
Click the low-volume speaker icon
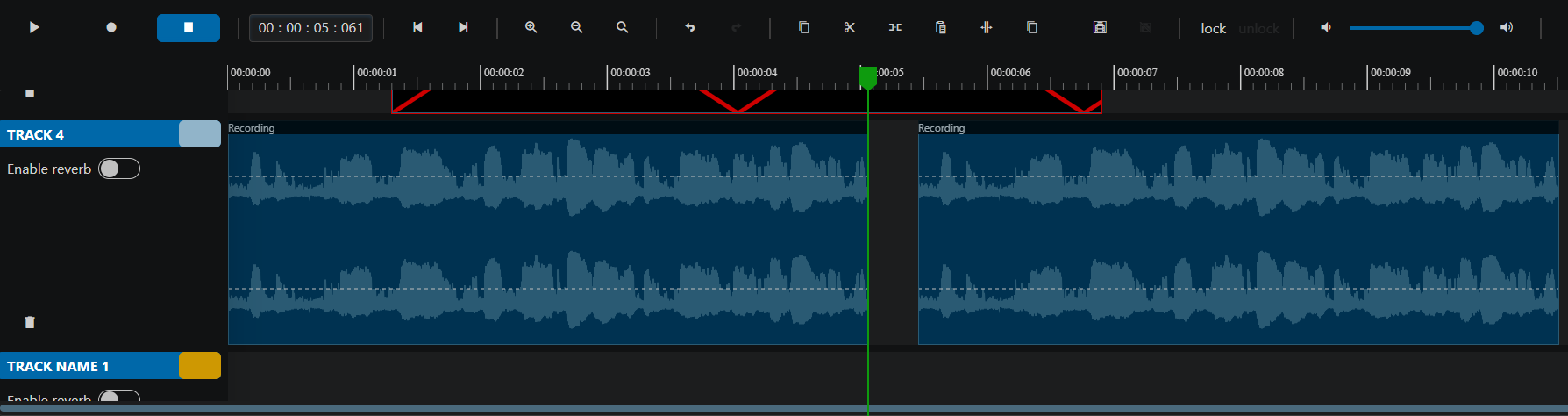click(x=1326, y=27)
